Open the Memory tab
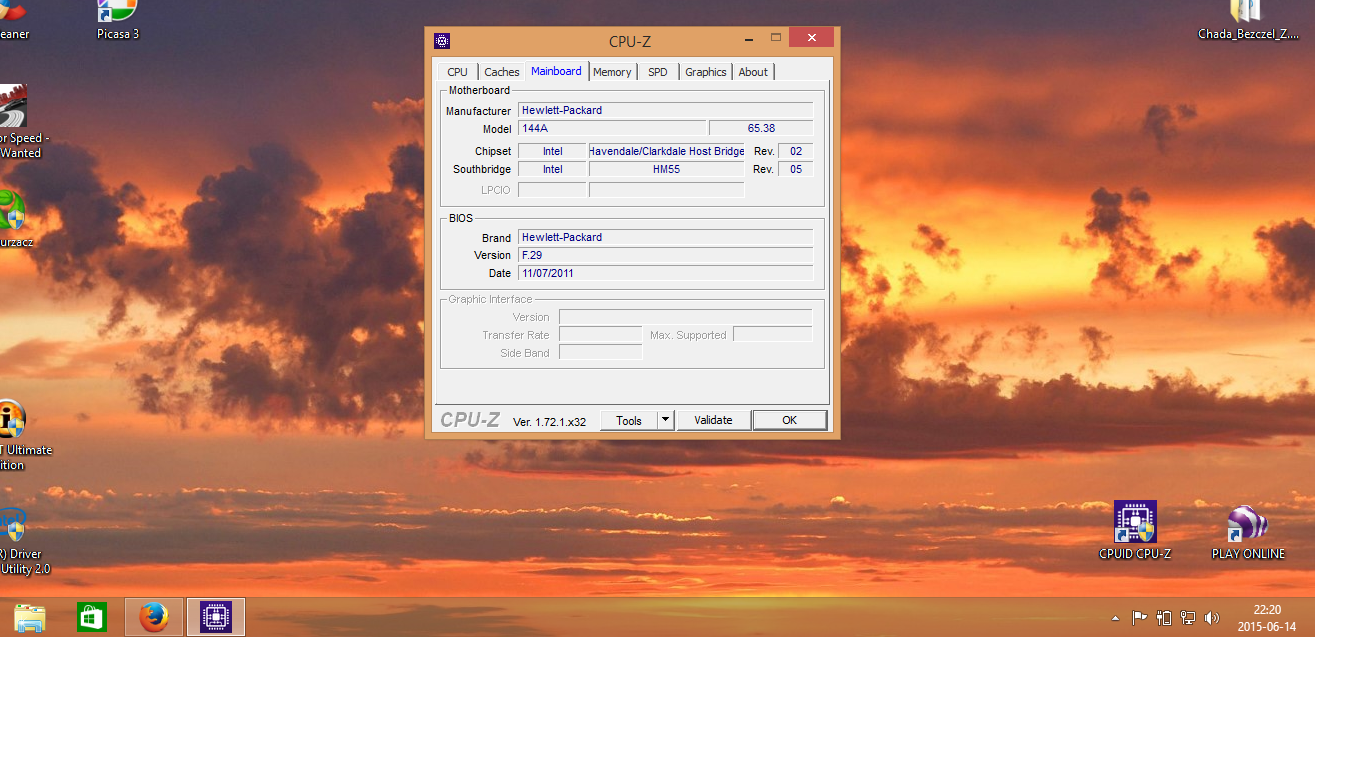 [612, 72]
